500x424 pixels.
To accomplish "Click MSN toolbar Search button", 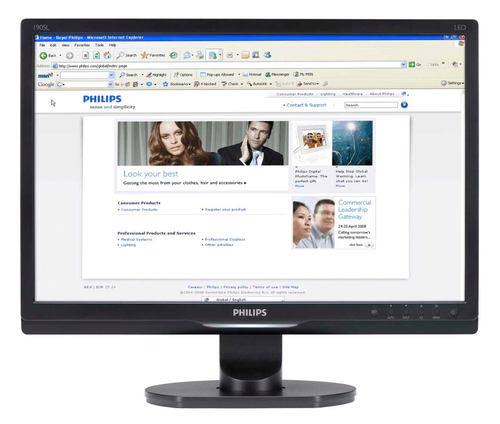I will 129,75.
